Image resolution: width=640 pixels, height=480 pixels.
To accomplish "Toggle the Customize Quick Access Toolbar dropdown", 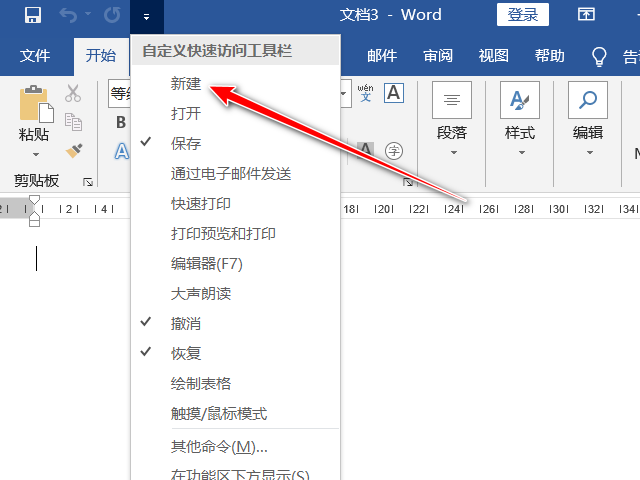I will click(147, 17).
